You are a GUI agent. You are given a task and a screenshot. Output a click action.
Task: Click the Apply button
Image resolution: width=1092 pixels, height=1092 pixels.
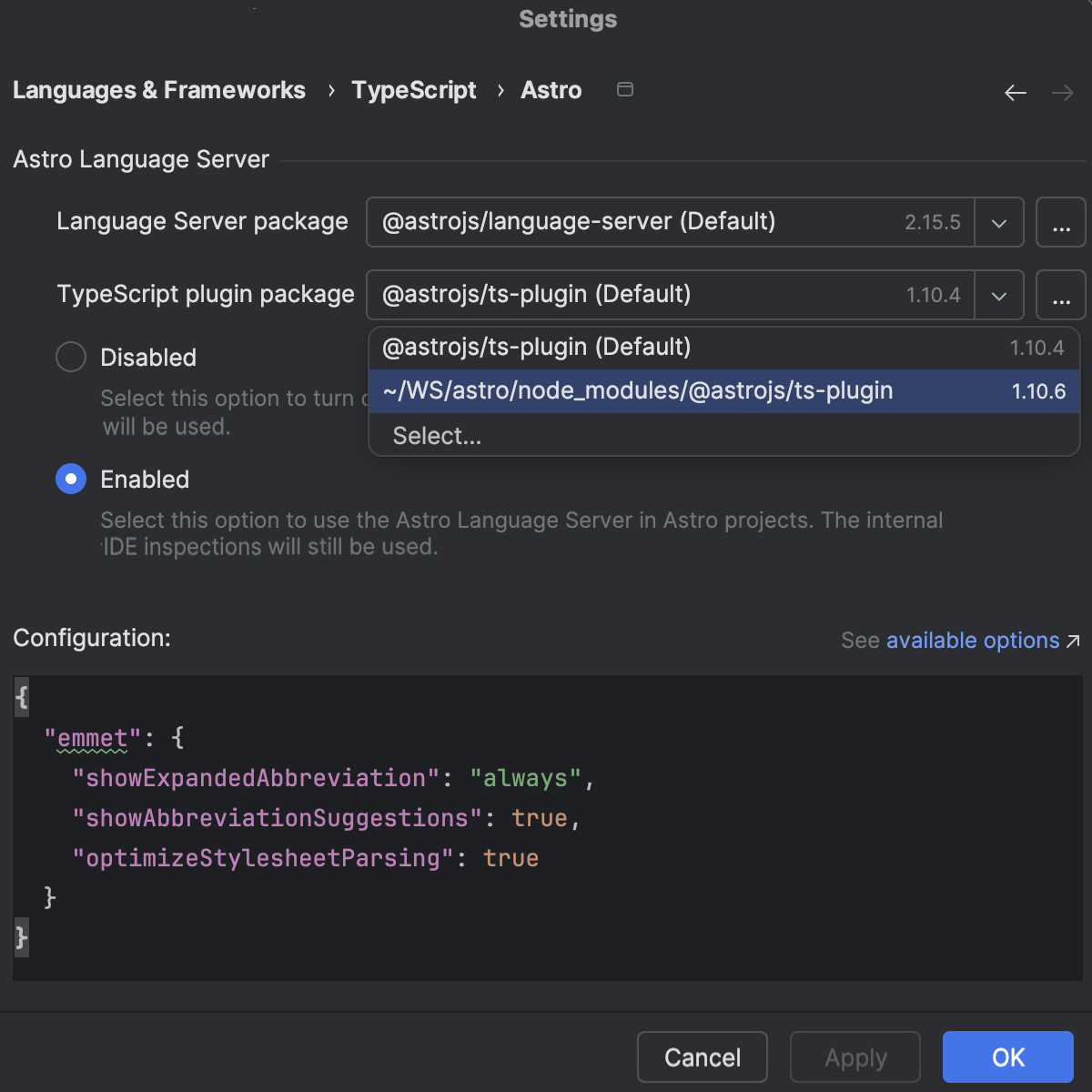[x=855, y=1057]
